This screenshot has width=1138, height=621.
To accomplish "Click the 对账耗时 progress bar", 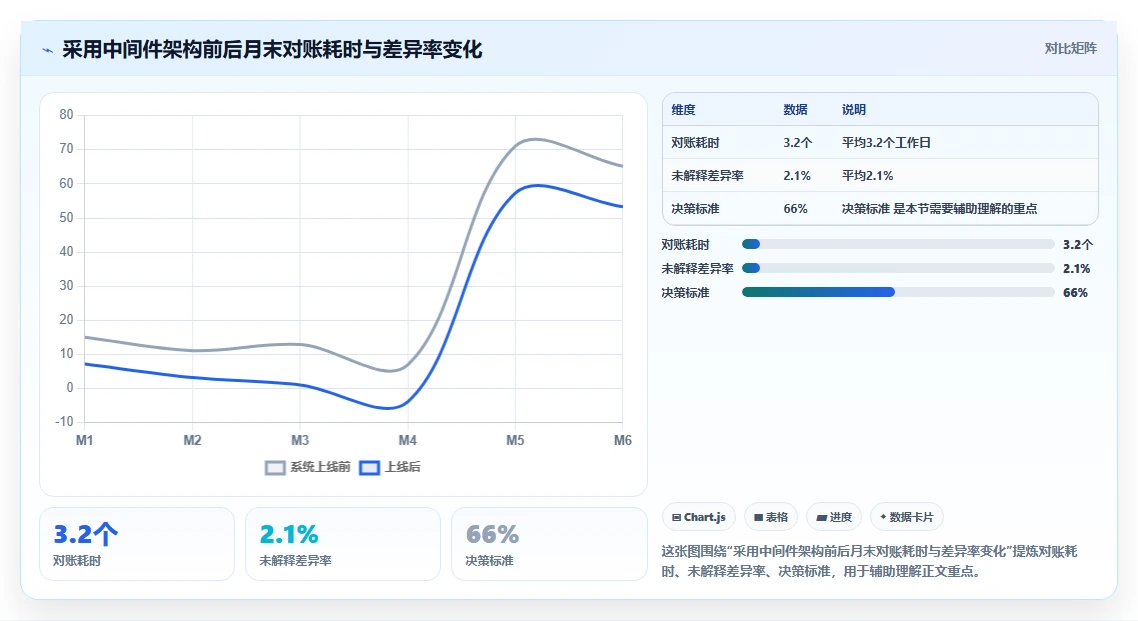I will pos(898,244).
